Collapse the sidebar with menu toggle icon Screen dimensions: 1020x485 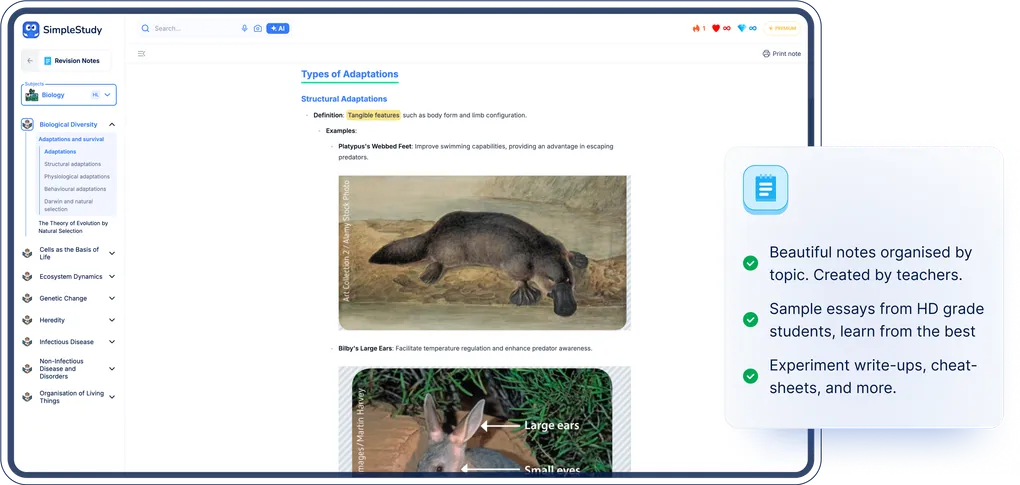pyautogui.click(x=142, y=54)
